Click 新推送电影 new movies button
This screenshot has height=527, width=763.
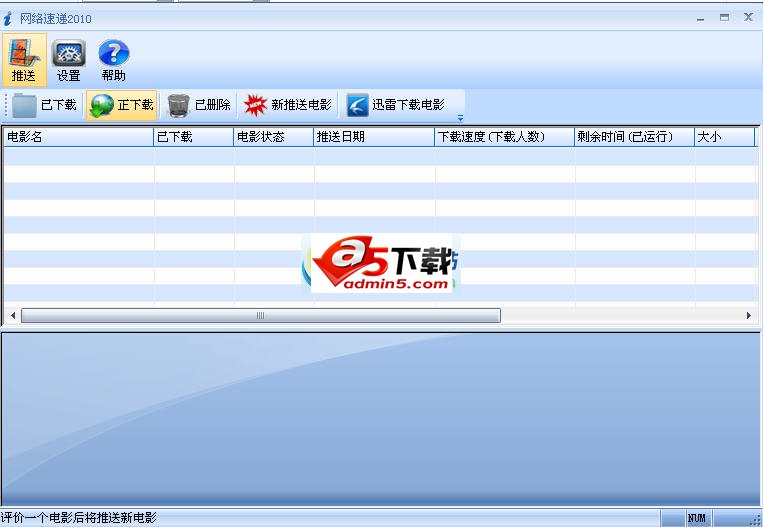tap(288, 105)
